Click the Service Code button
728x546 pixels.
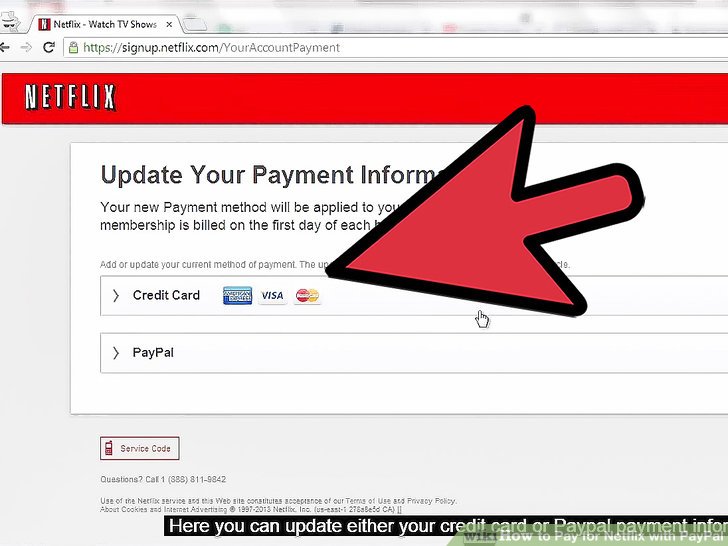click(x=140, y=448)
